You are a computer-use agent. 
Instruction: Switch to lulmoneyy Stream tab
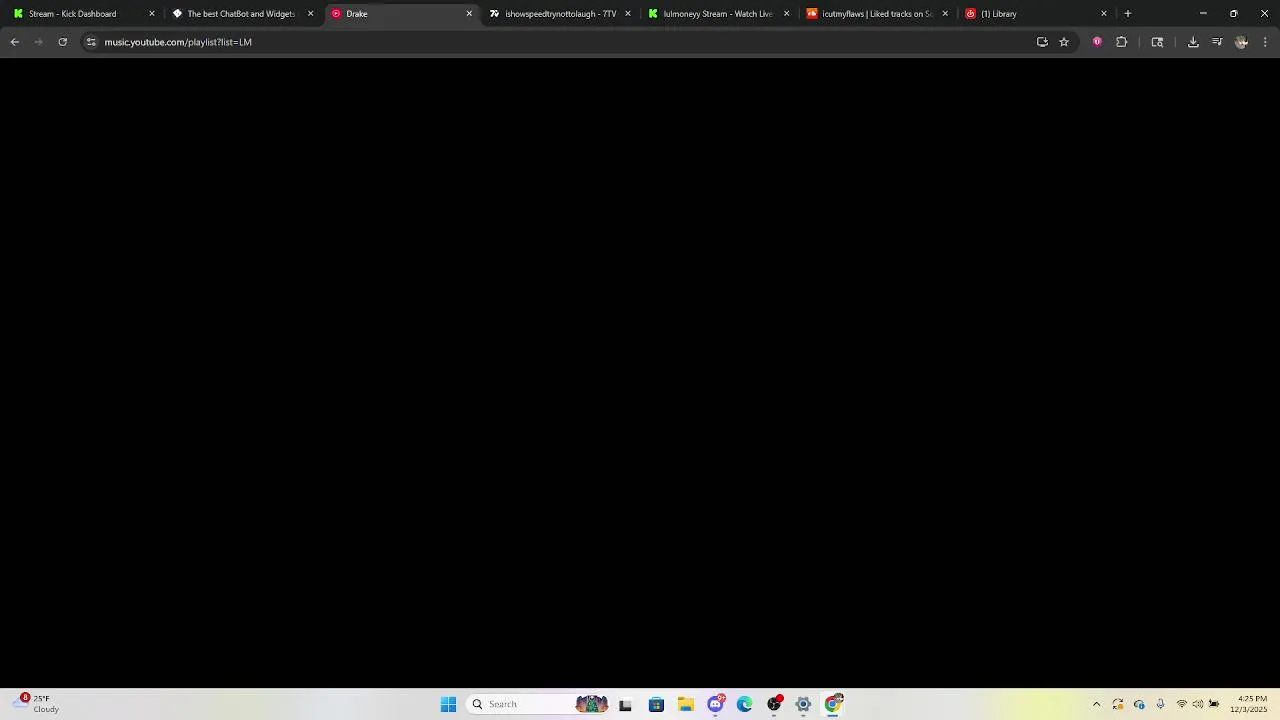coord(718,14)
